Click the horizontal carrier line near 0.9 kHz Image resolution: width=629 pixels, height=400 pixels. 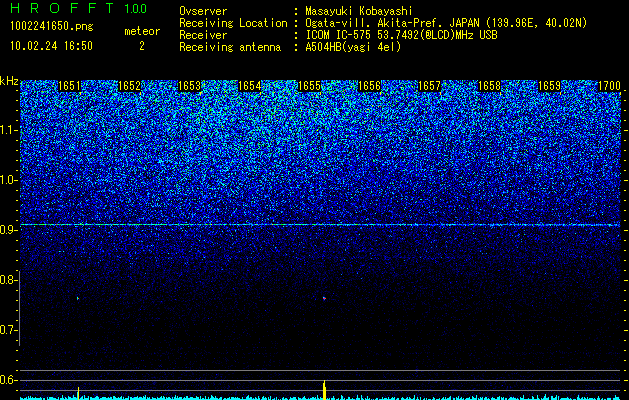click(320, 225)
